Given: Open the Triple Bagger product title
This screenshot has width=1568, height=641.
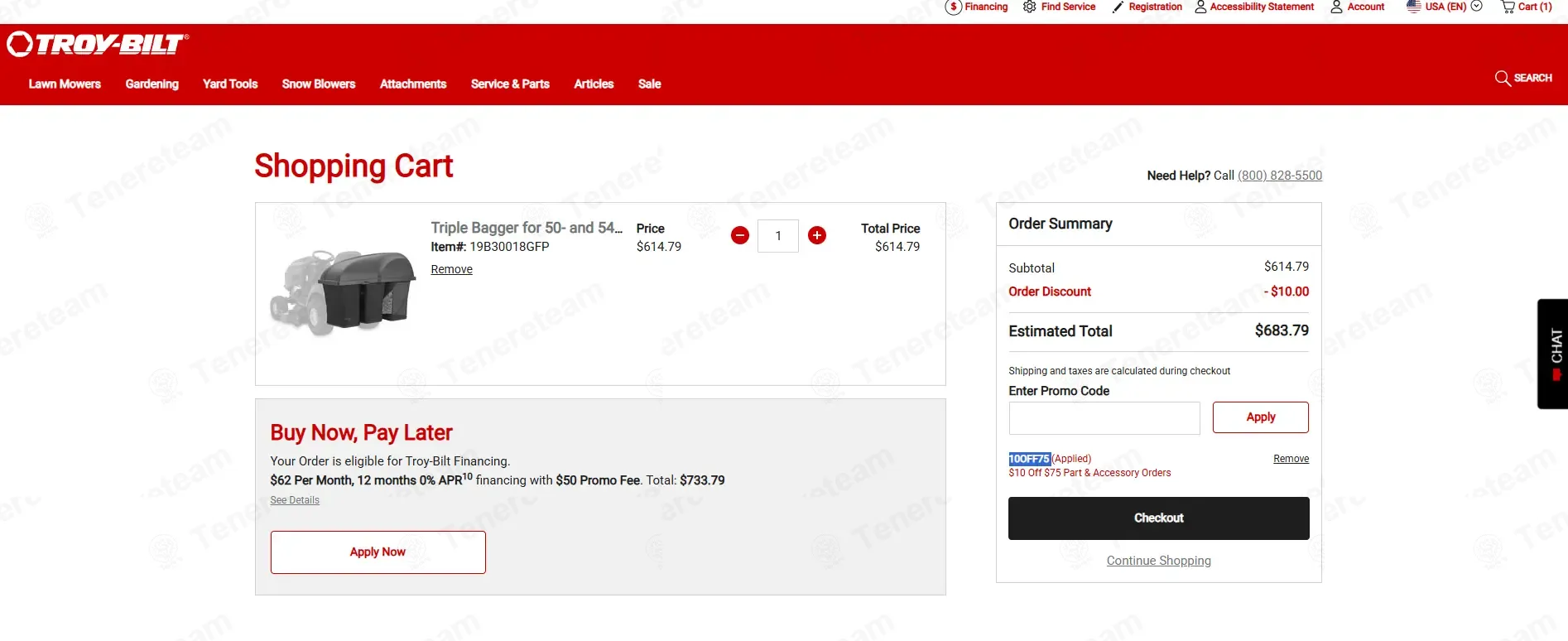Looking at the screenshot, I should (527, 228).
